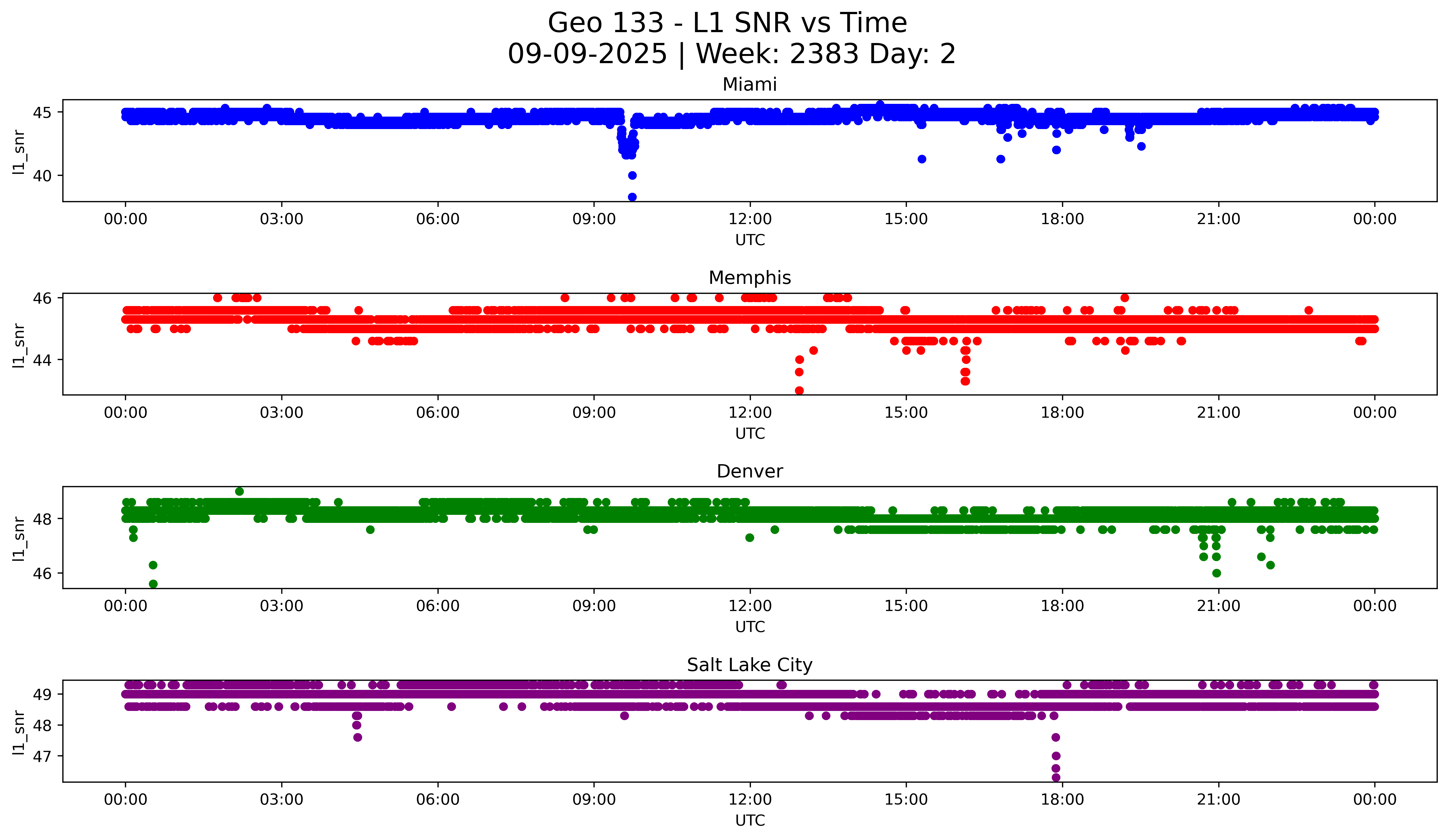The height and width of the screenshot is (840, 1448).
Task: Click the main title 'Geo 133 - L1 SNR vs Time'
Action: pos(727,23)
